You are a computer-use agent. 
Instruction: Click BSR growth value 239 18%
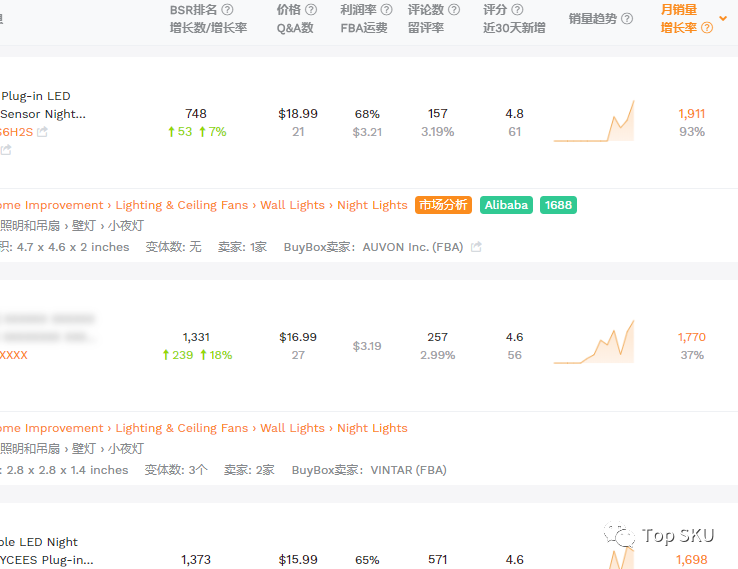click(x=197, y=355)
